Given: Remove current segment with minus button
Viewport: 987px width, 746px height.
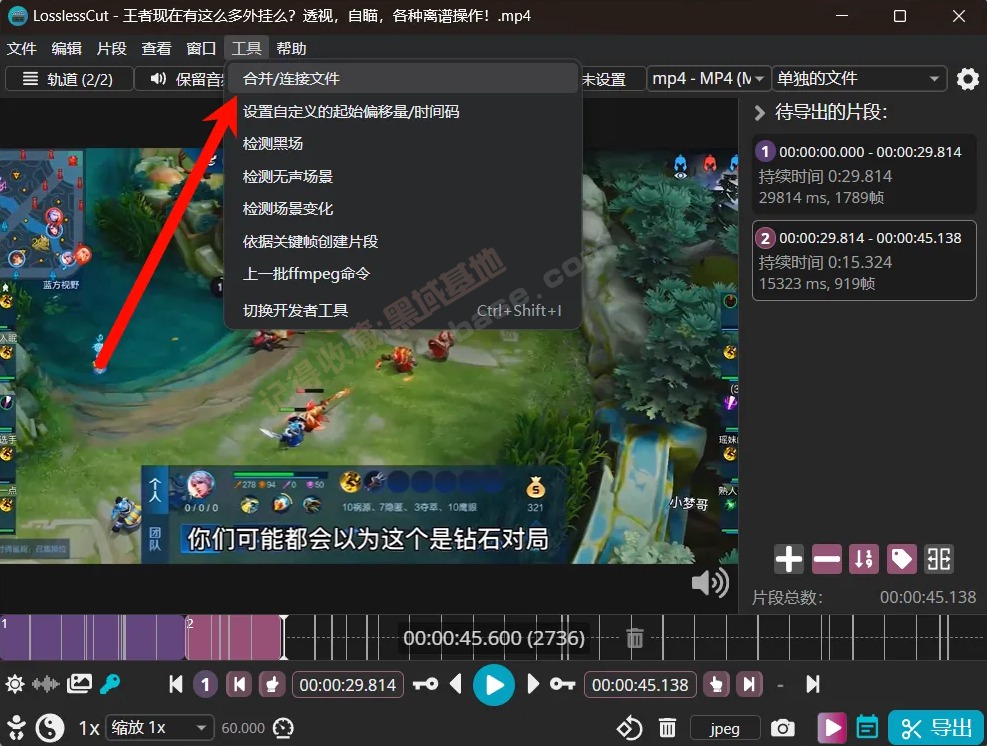Looking at the screenshot, I should point(826,559).
